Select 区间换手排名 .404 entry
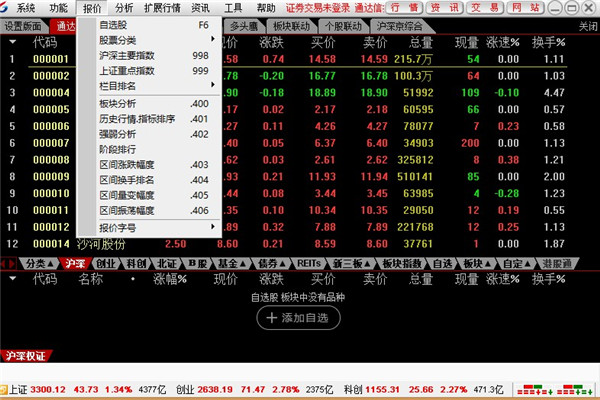This screenshot has height=400, width=600. pyautogui.click(x=157, y=180)
